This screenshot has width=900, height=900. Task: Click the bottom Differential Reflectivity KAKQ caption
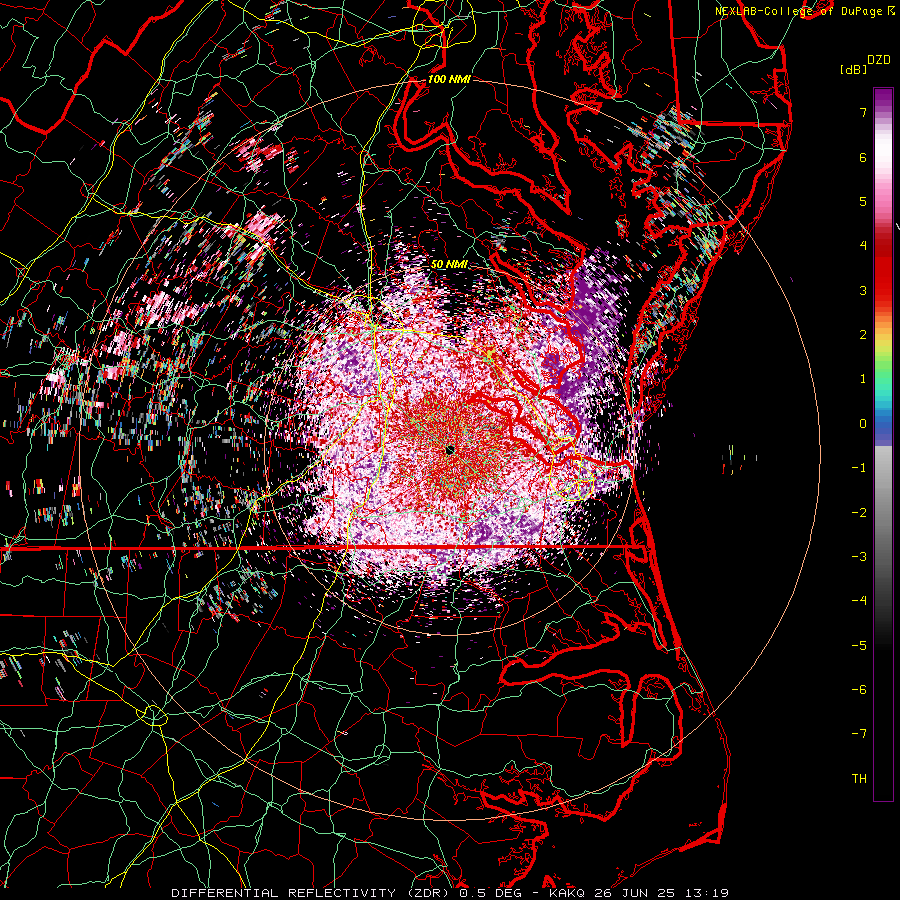tap(450, 893)
